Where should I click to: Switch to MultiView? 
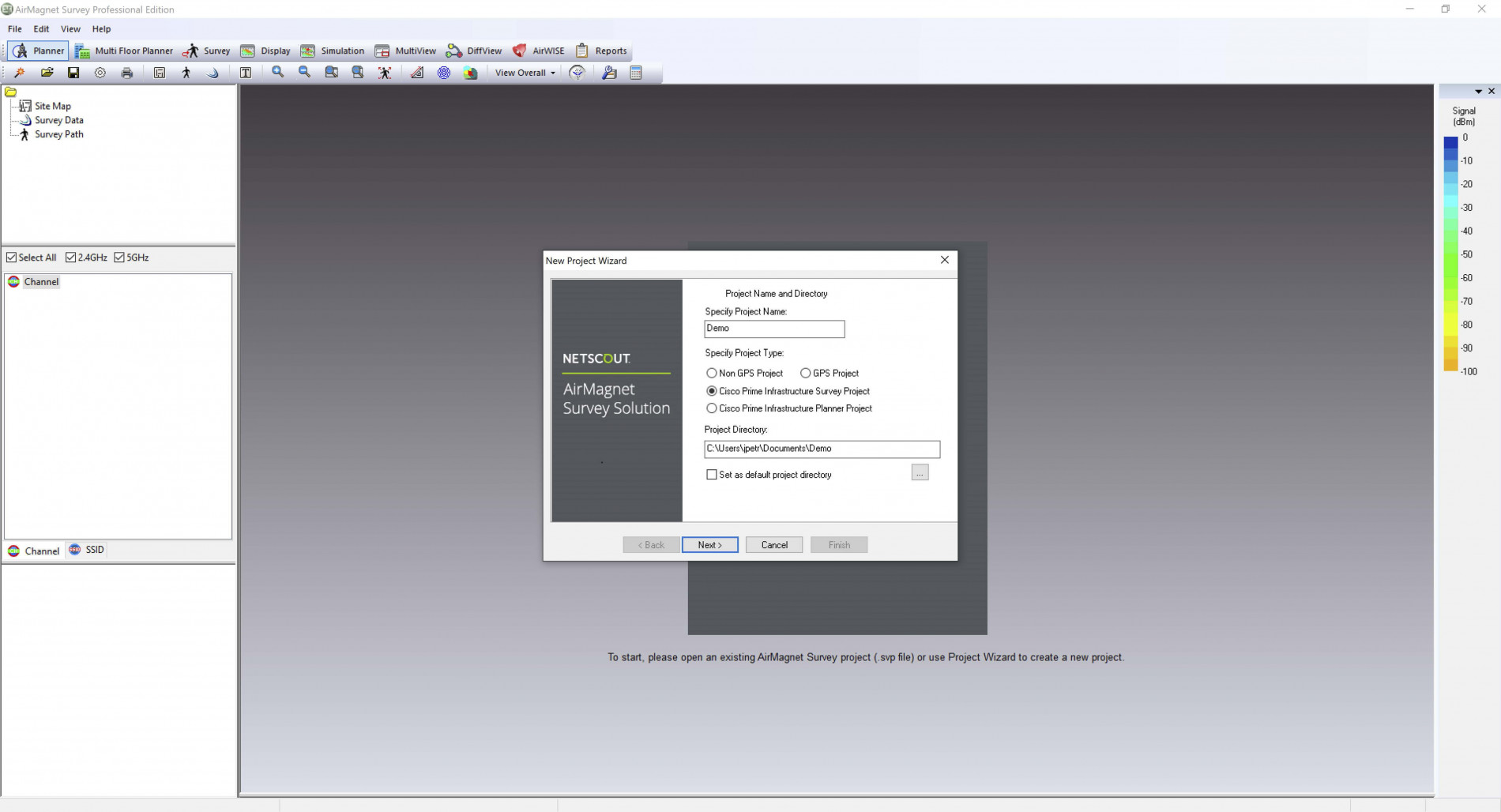point(405,51)
